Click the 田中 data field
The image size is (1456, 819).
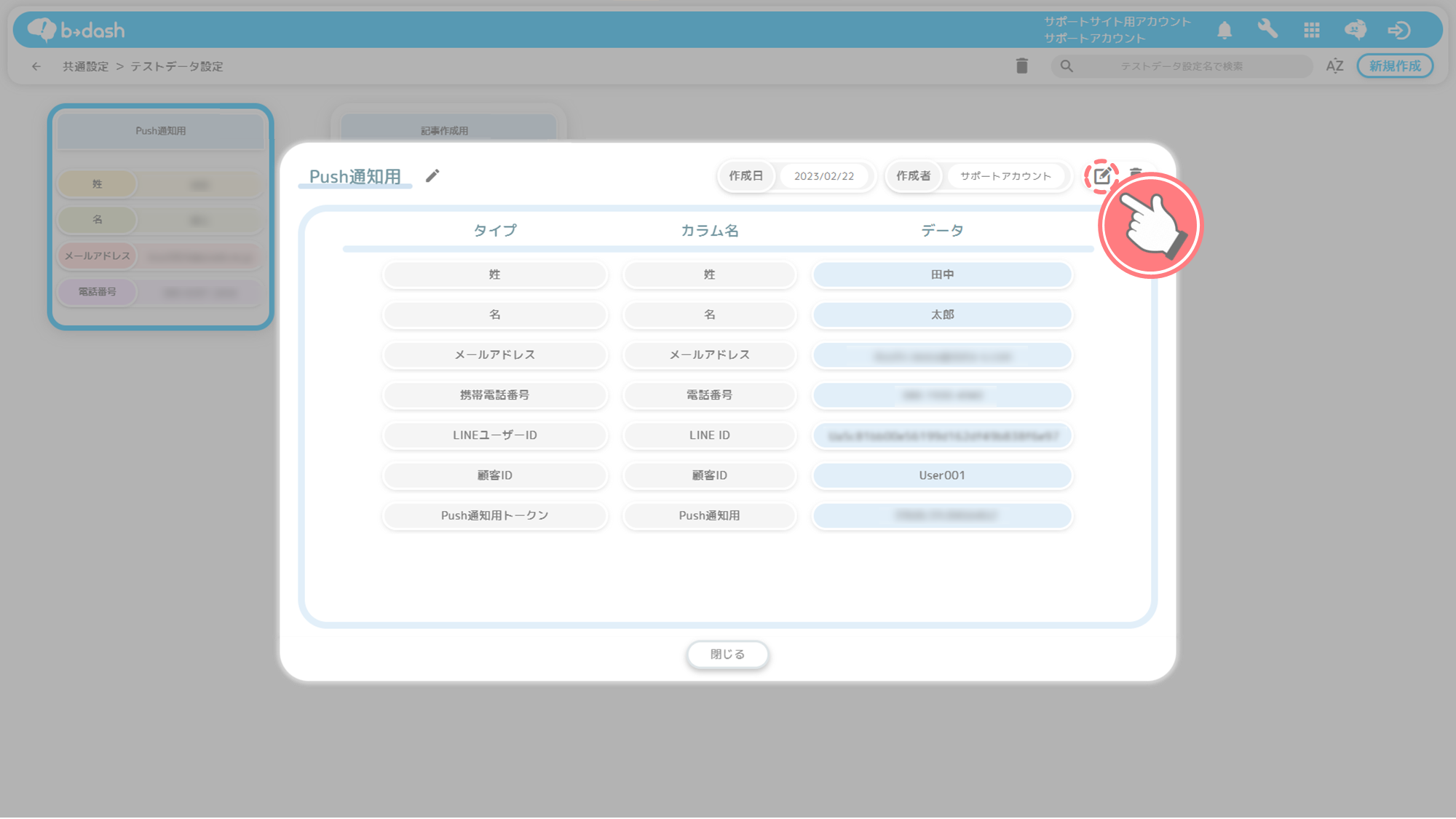tap(942, 274)
